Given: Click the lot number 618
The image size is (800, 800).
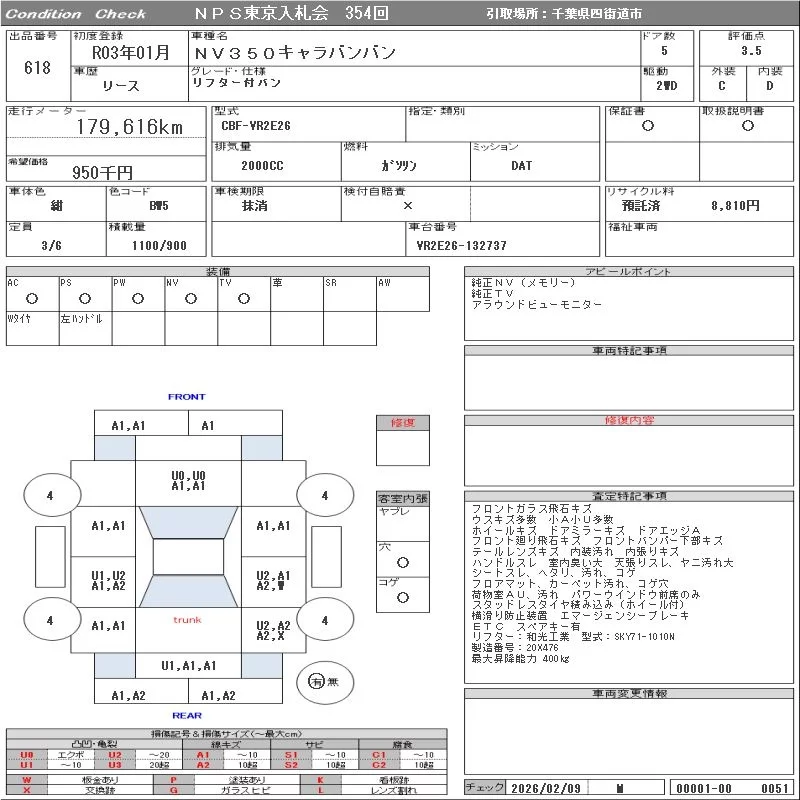Looking at the screenshot, I should (x=37, y=67).
